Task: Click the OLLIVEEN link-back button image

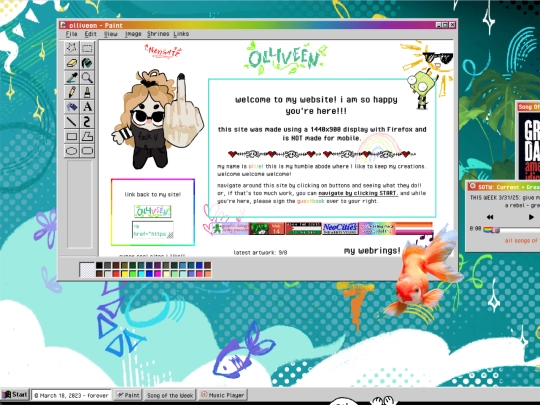Action: click(x=153, y=211)
